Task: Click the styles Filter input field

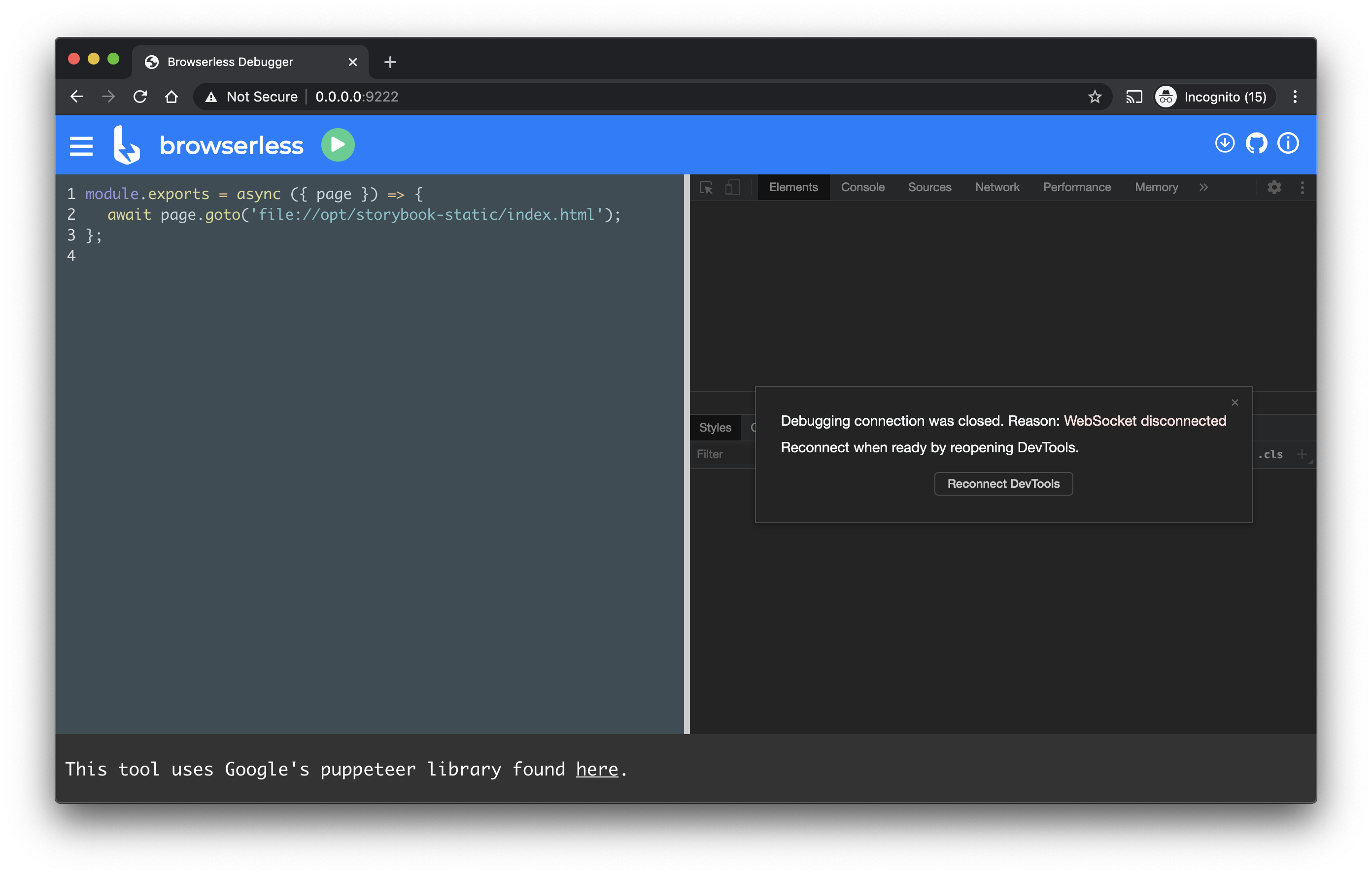Action: [723, 454]
